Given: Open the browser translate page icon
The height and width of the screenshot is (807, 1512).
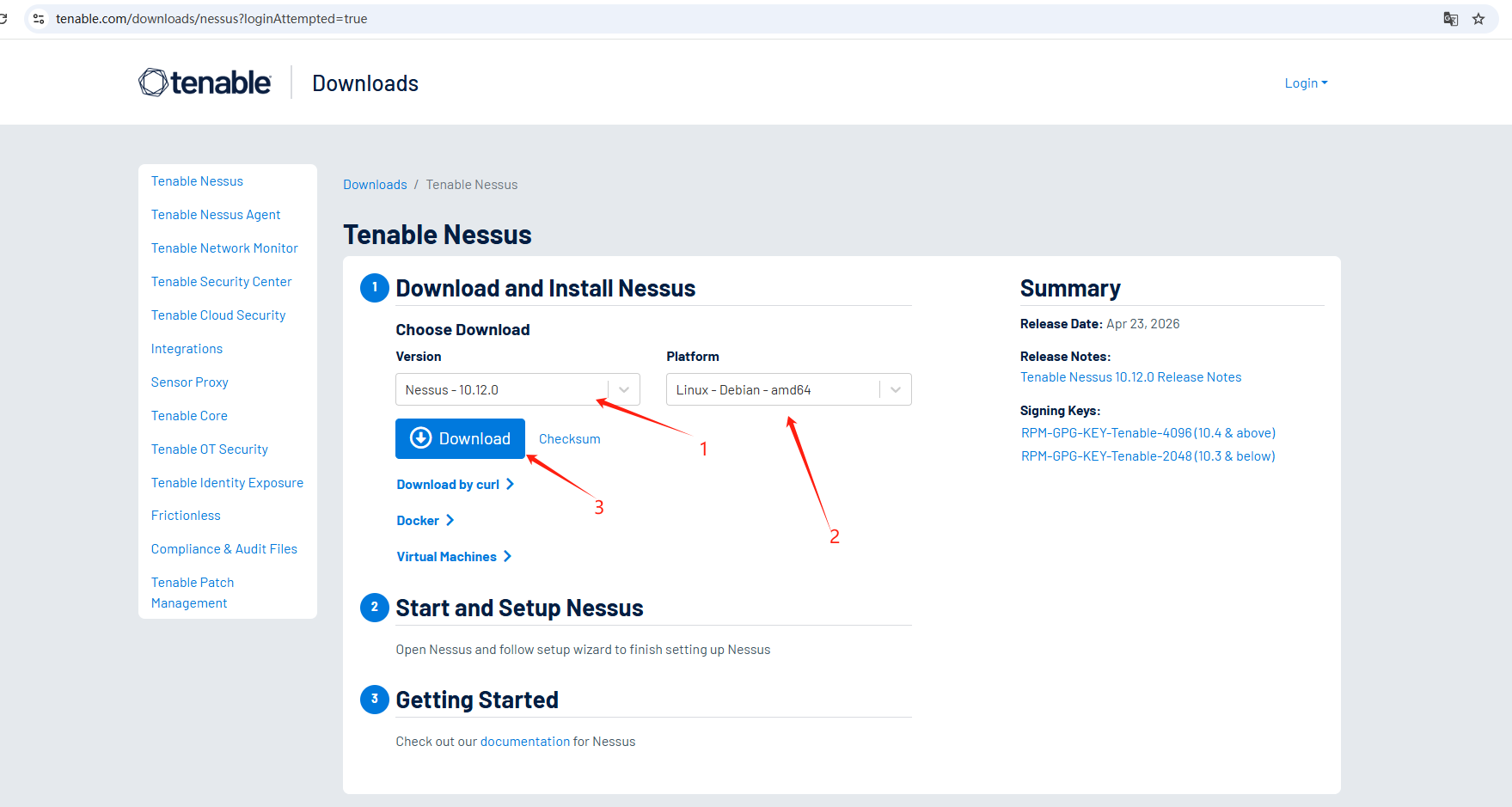Looking at the screenshot, I should [x=1451, y=19].
